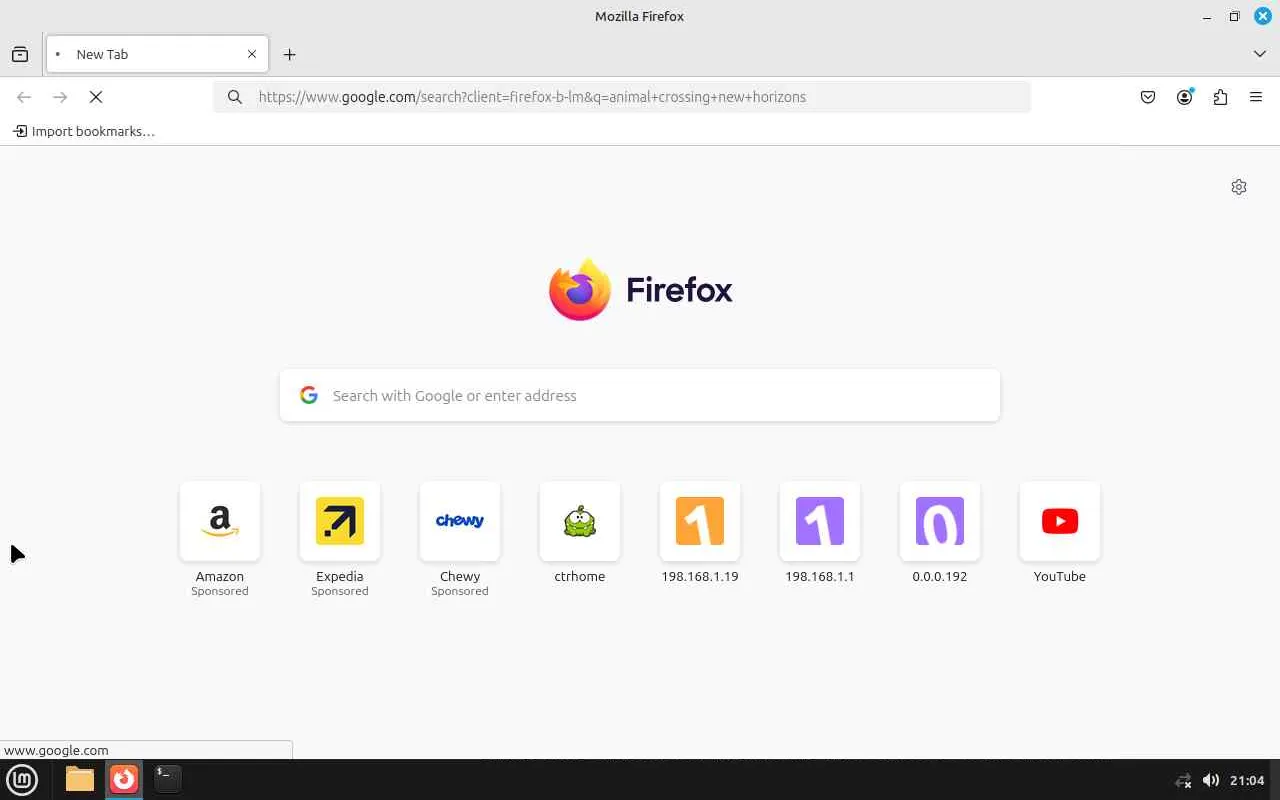Expand the list all tabs chevron

tap(1259, 54)
